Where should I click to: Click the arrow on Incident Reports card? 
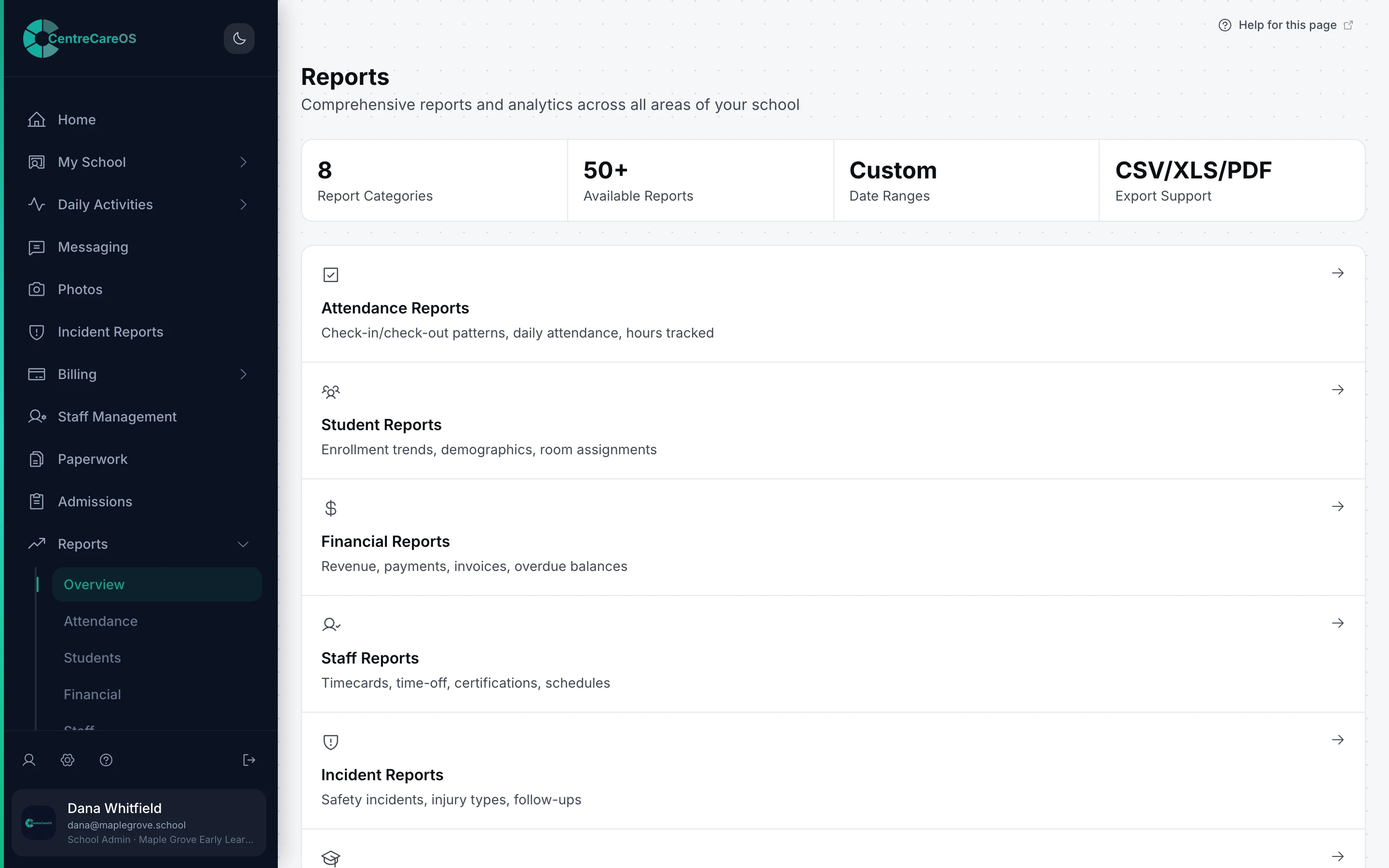[x=1338, y=739]
